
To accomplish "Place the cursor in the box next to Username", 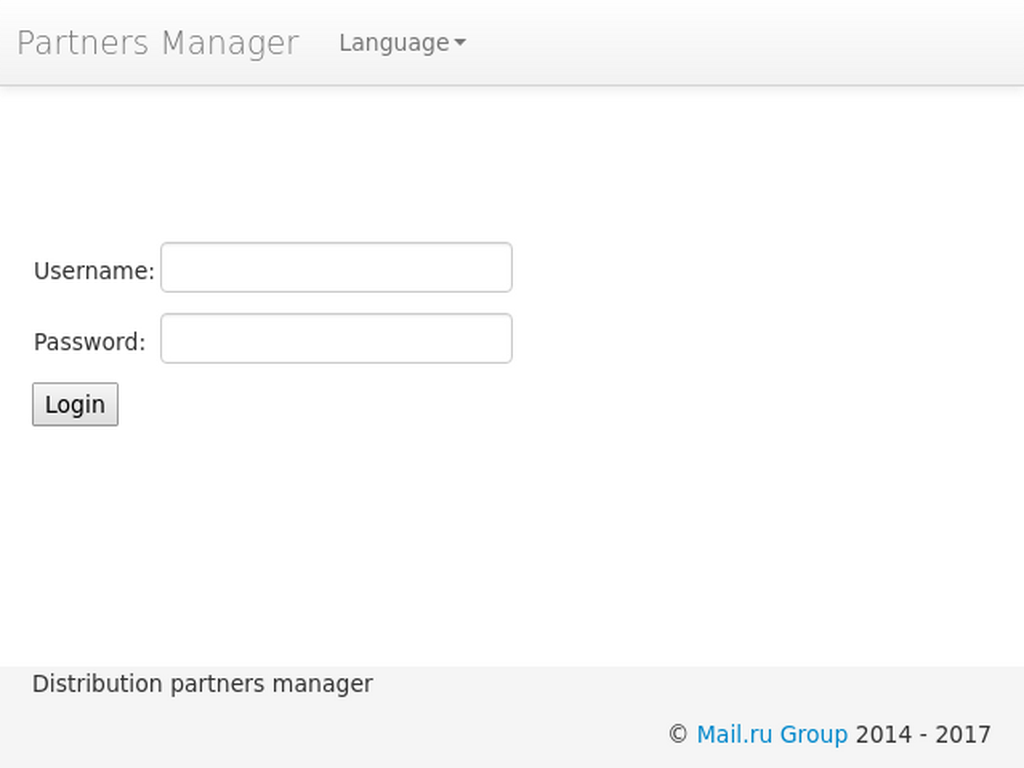I will click(336, 267).
